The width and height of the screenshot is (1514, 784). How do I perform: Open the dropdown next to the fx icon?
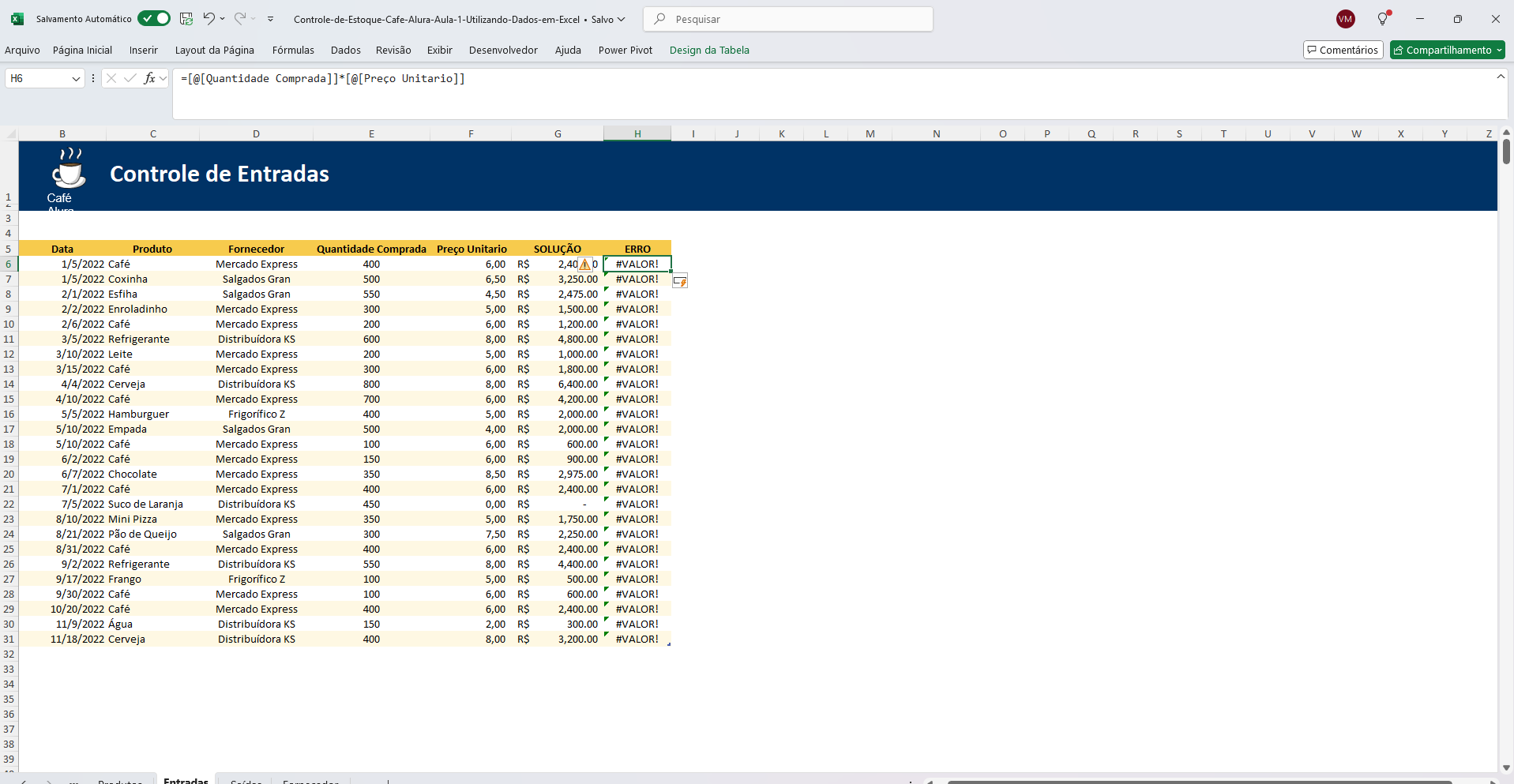click(163, 78)
